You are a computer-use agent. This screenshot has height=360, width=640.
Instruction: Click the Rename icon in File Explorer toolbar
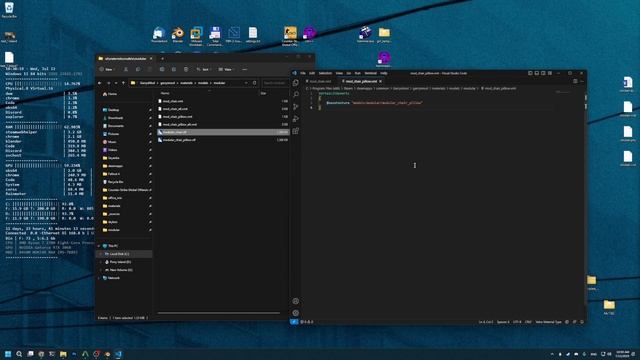click(162, 70)
